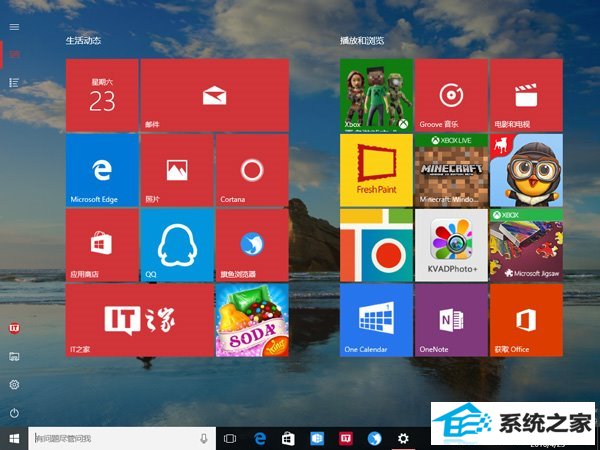600x450 pixels.
Task: Switch to all apps list view
Action: click(x=14, y=82)
